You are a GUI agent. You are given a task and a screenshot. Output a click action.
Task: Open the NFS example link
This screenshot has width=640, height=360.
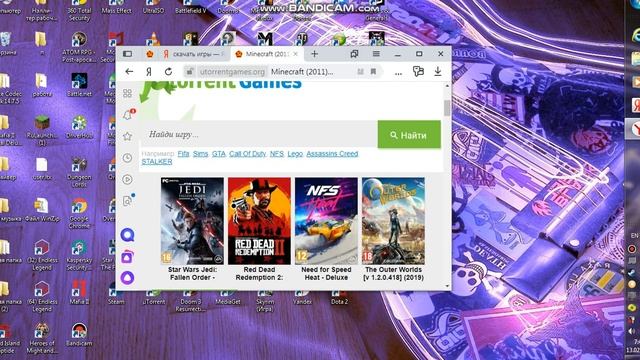tap(276, 153)
